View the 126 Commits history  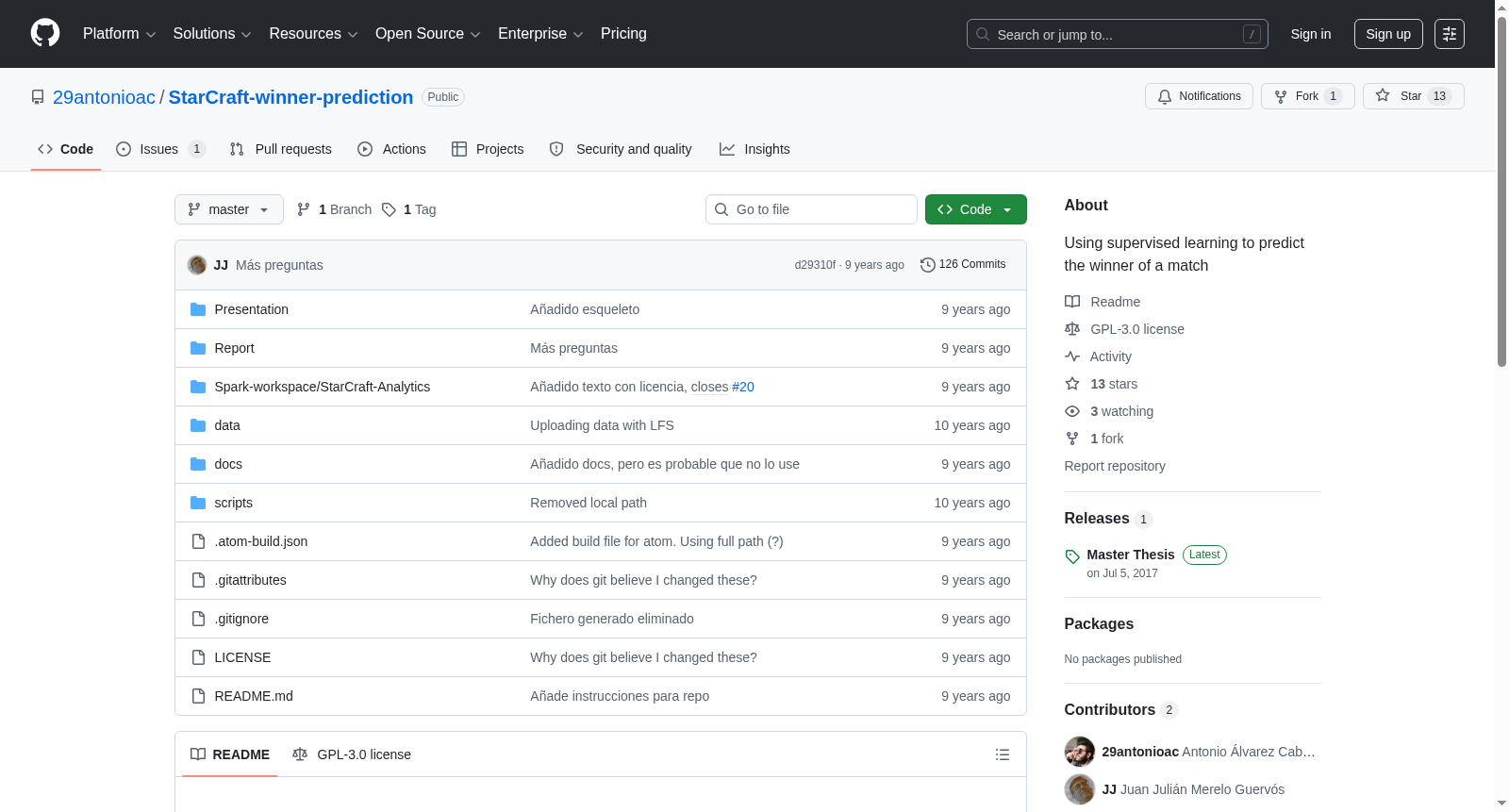[x=963, y=265]
